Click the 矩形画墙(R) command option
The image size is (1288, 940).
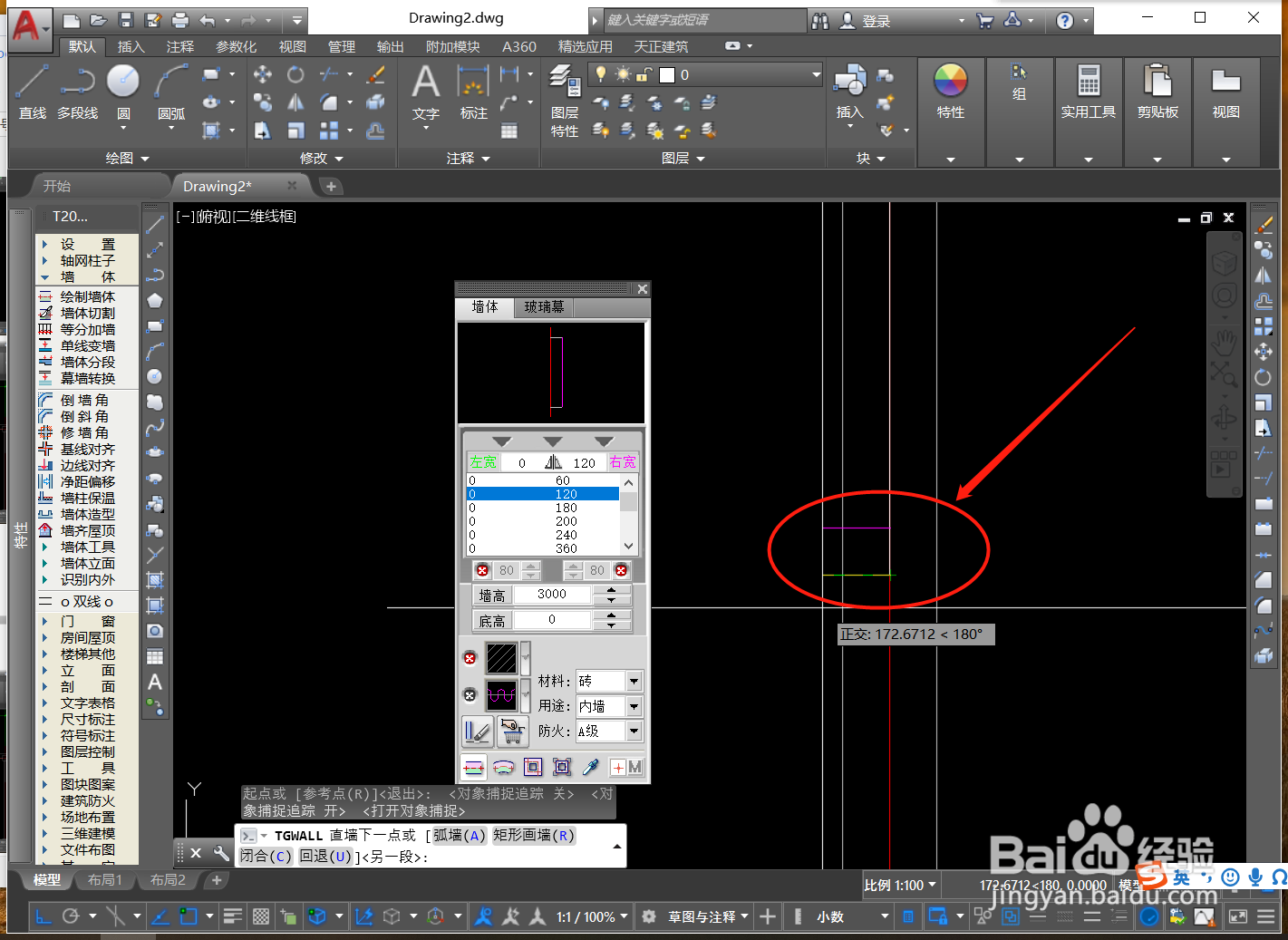(534, 835)
